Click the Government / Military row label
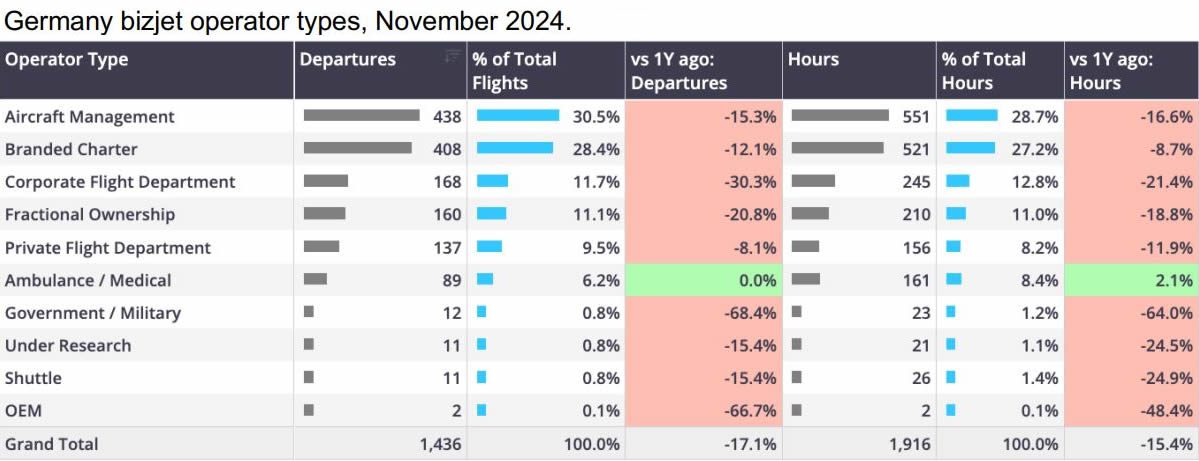 pos(93,314)
